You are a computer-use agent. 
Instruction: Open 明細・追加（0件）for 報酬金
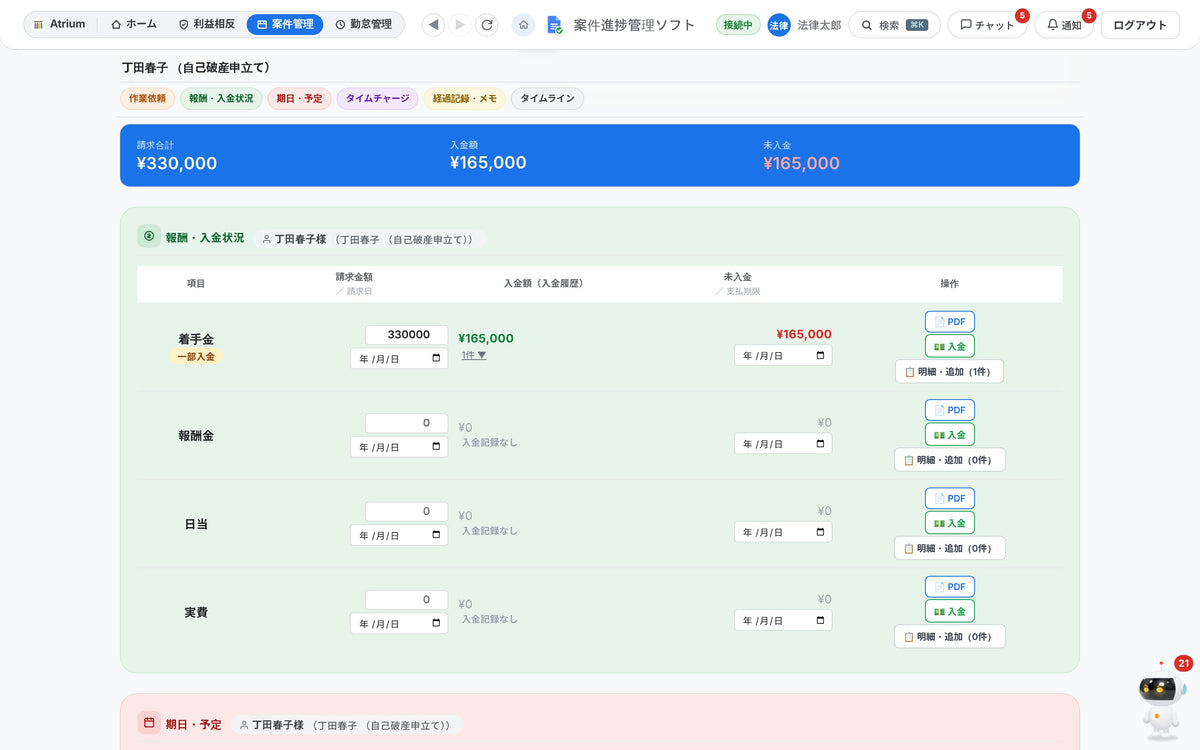point(950,460)
